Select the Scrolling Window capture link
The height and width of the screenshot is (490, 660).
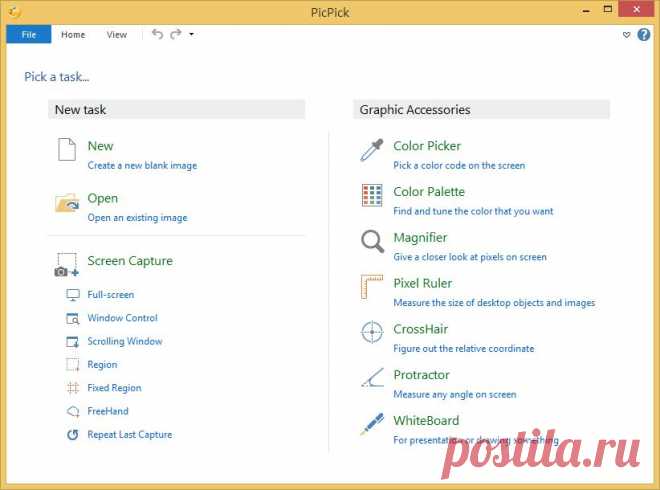coord(125,341)
